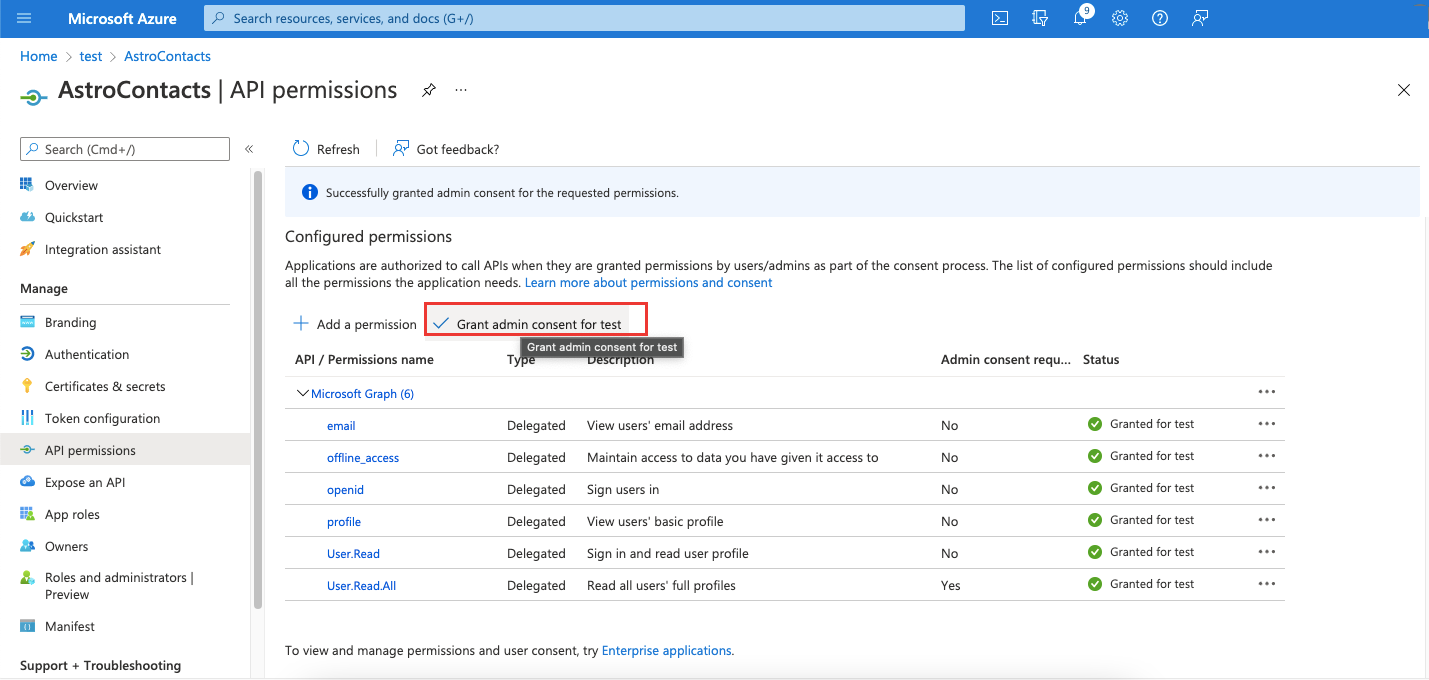
Task: Open the User.Read permission link
Action: click(x=353, y=554)
